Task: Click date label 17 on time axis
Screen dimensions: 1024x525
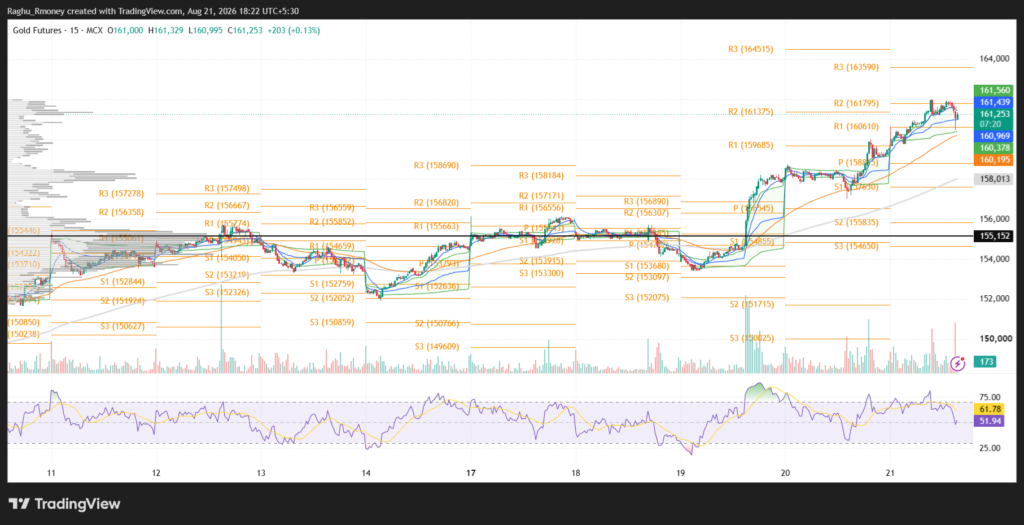Action: pos(471,472)
